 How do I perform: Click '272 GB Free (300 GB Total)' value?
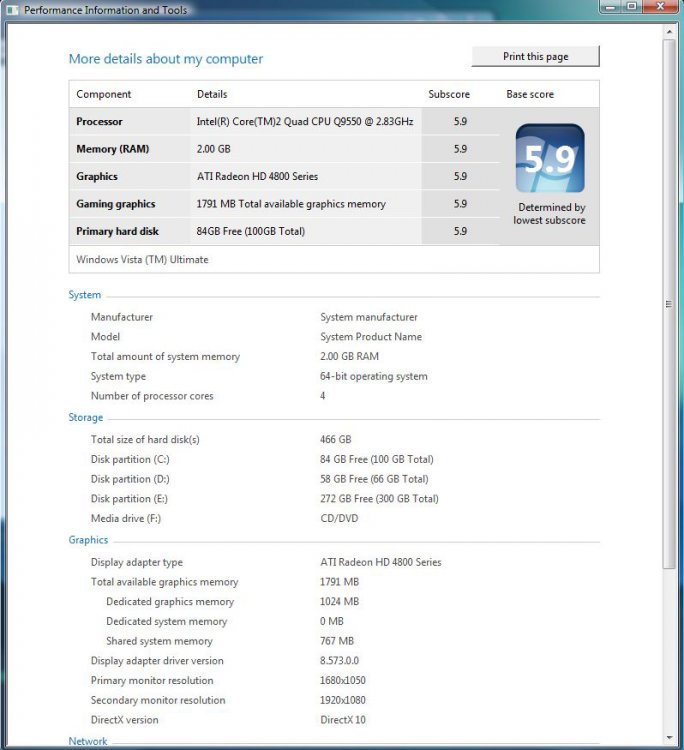(x=379, y=499)
